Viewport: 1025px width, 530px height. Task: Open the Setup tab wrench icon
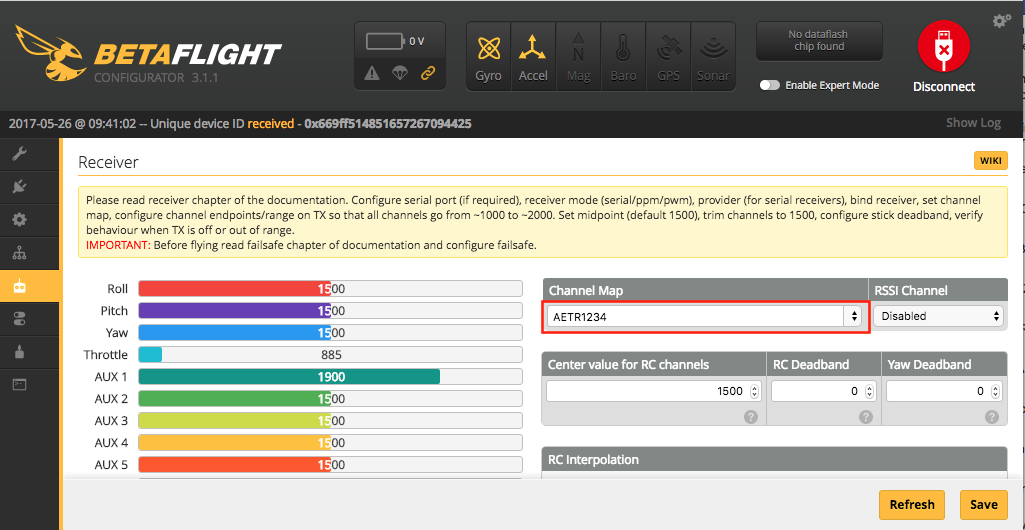pos(20,154)
